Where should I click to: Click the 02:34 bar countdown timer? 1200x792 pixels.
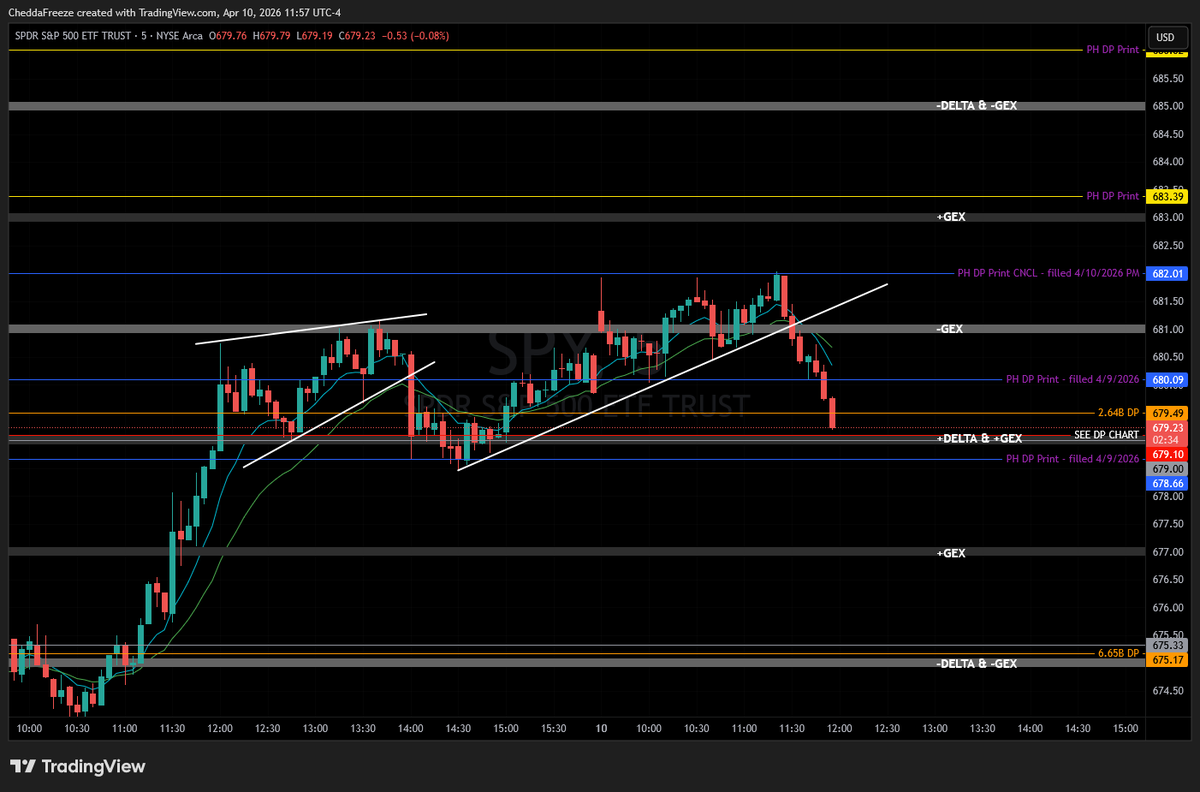coord(1168,439)
